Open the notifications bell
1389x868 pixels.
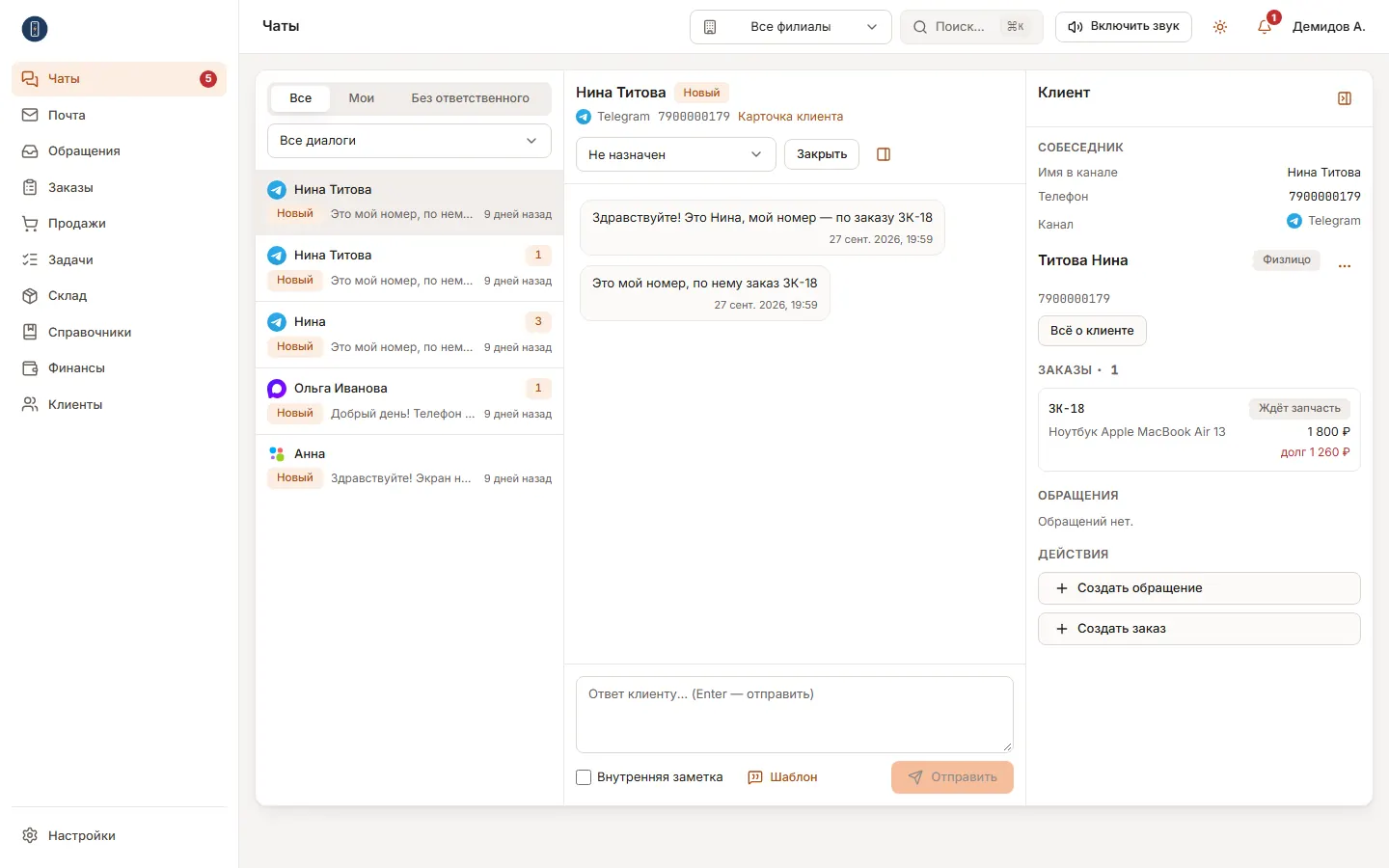click(1265, 27)
